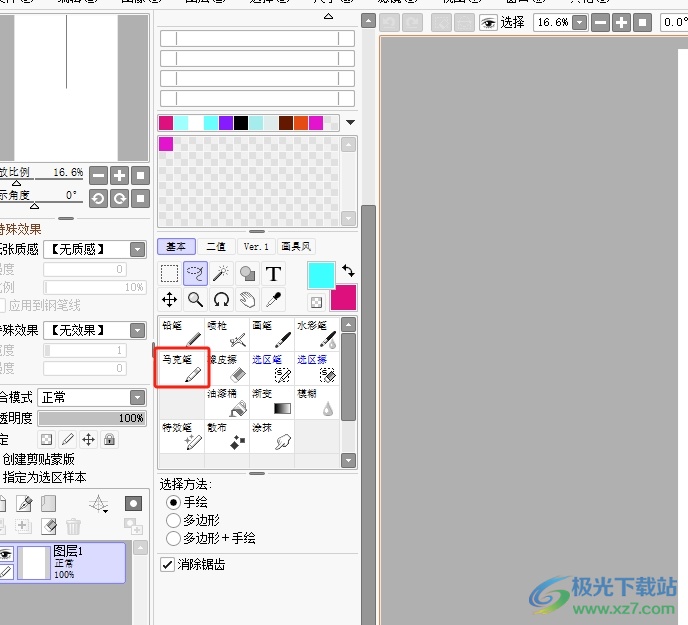Select the rotate view tool

221,300
